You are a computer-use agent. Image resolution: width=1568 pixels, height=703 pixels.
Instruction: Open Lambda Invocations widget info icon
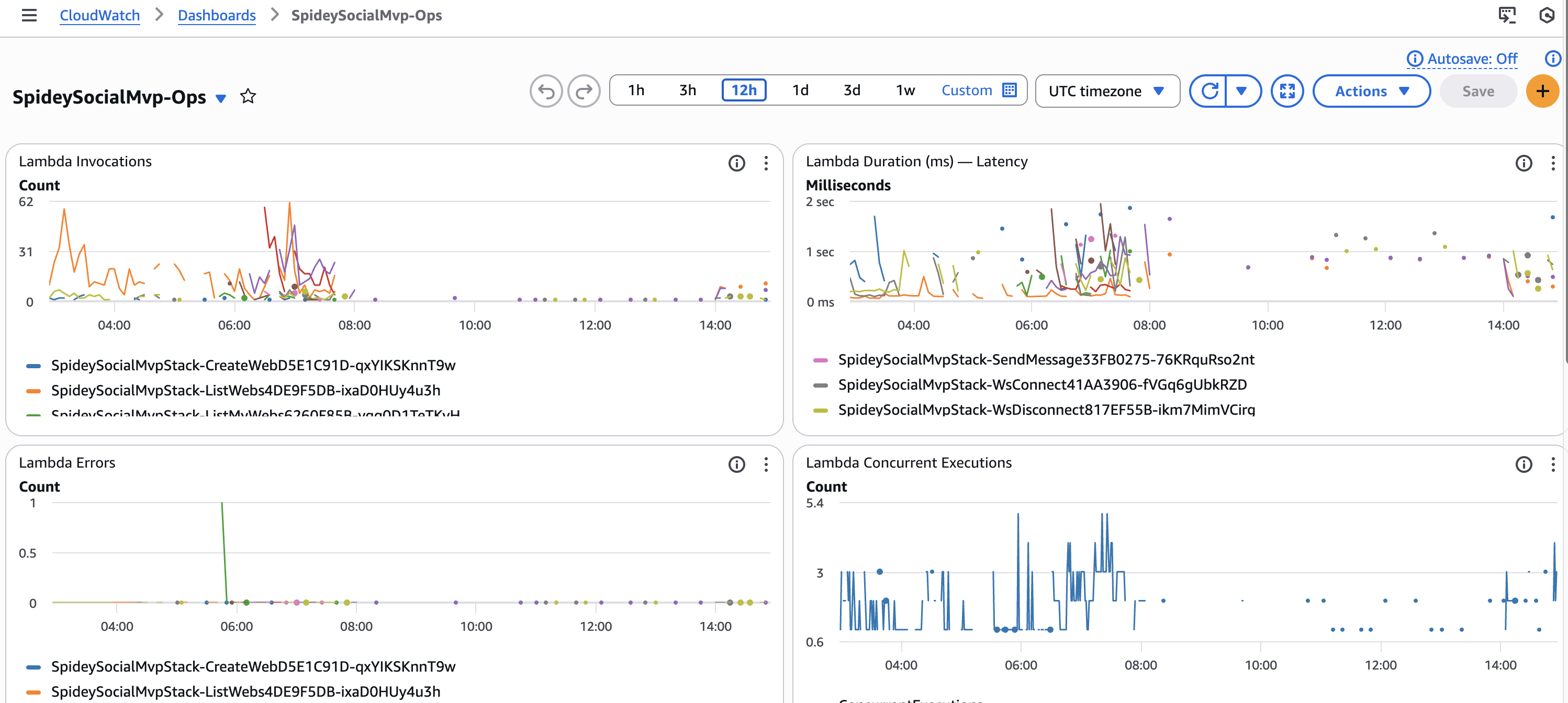(x=736, y=163)
